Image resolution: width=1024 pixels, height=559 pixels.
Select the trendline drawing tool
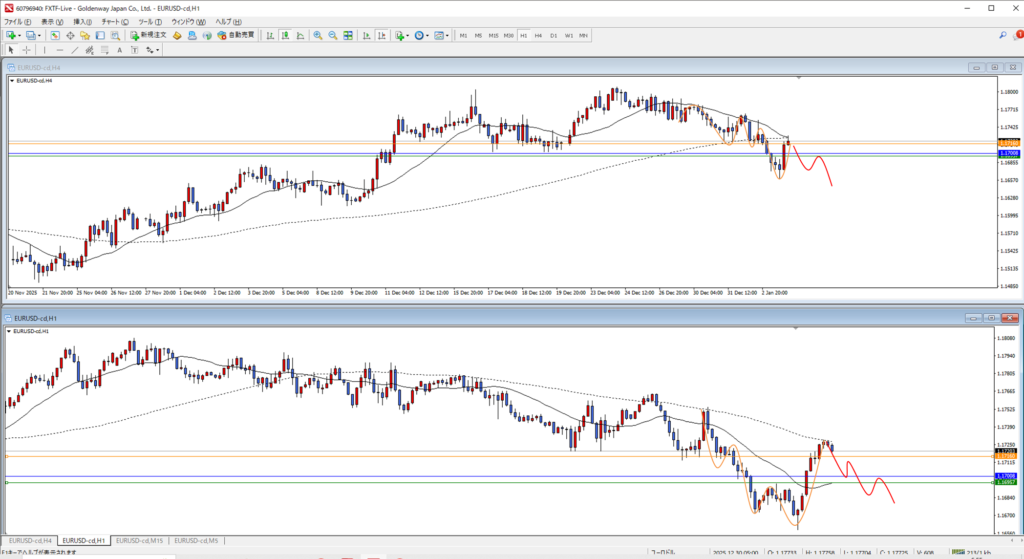click(x=77, y=49)
